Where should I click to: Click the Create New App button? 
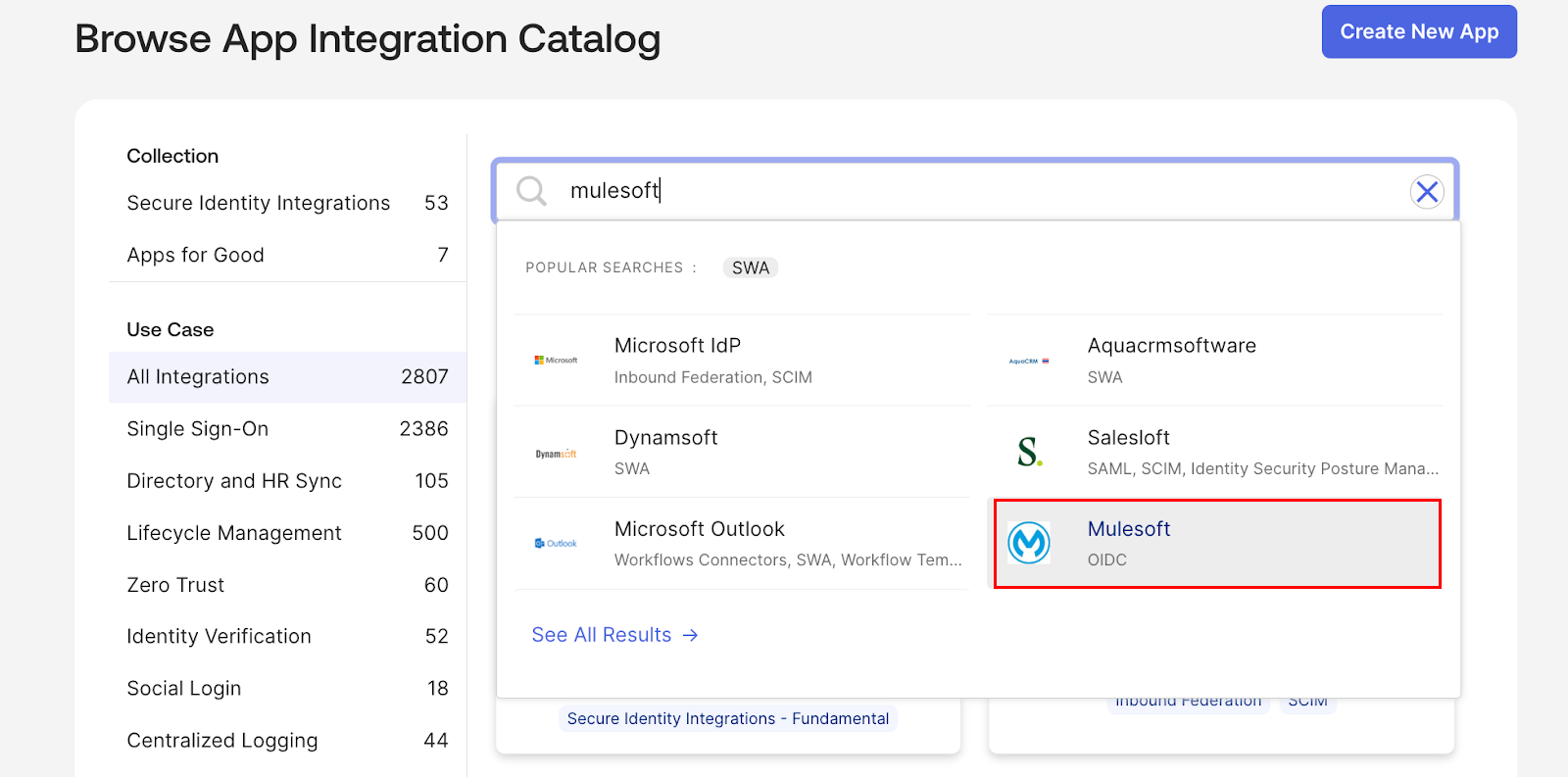pyautogui.click(x=1419, y=31)
